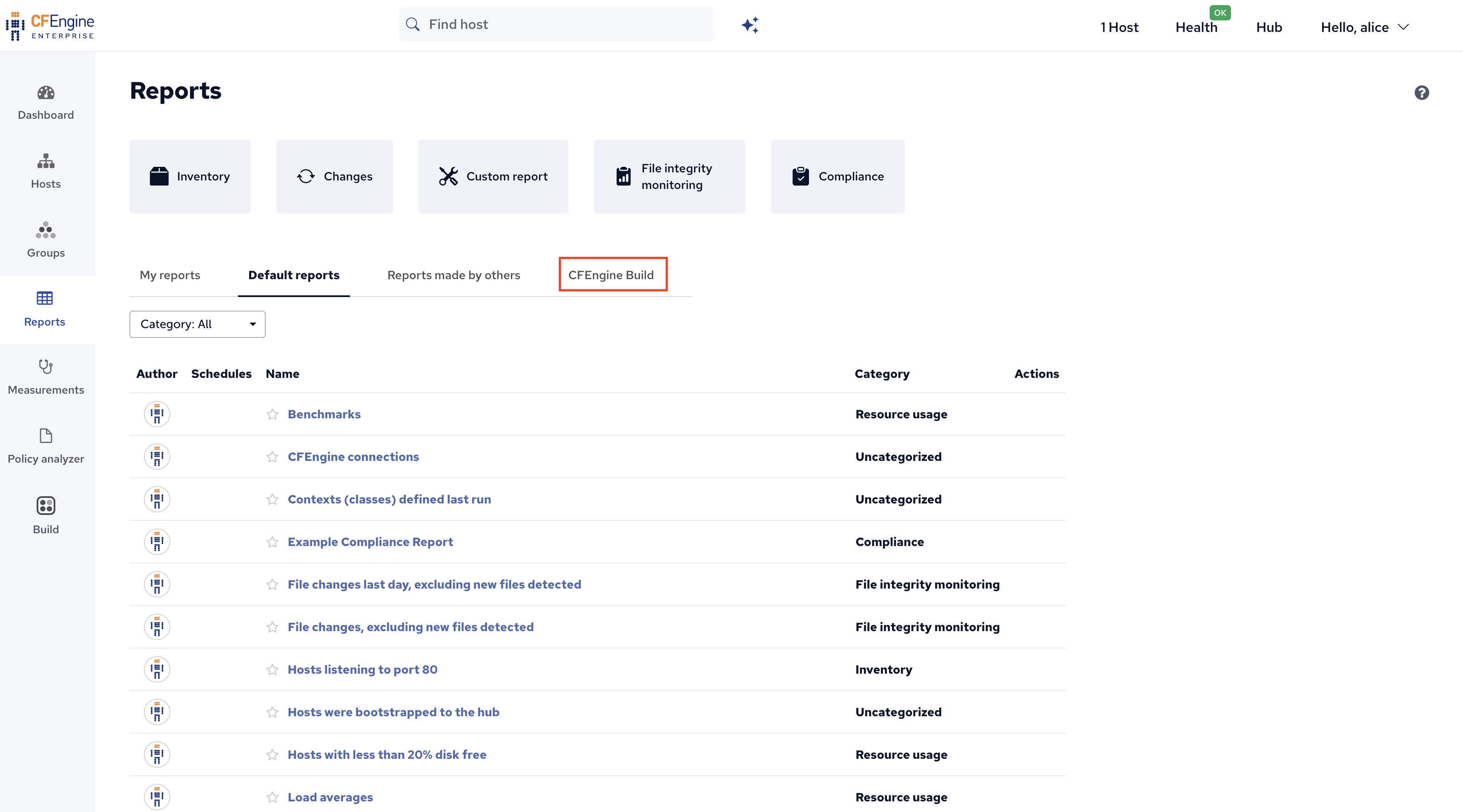The image size is (1463, 812).
Task: Open the Load averages report
Action: (x=330, y=797)
